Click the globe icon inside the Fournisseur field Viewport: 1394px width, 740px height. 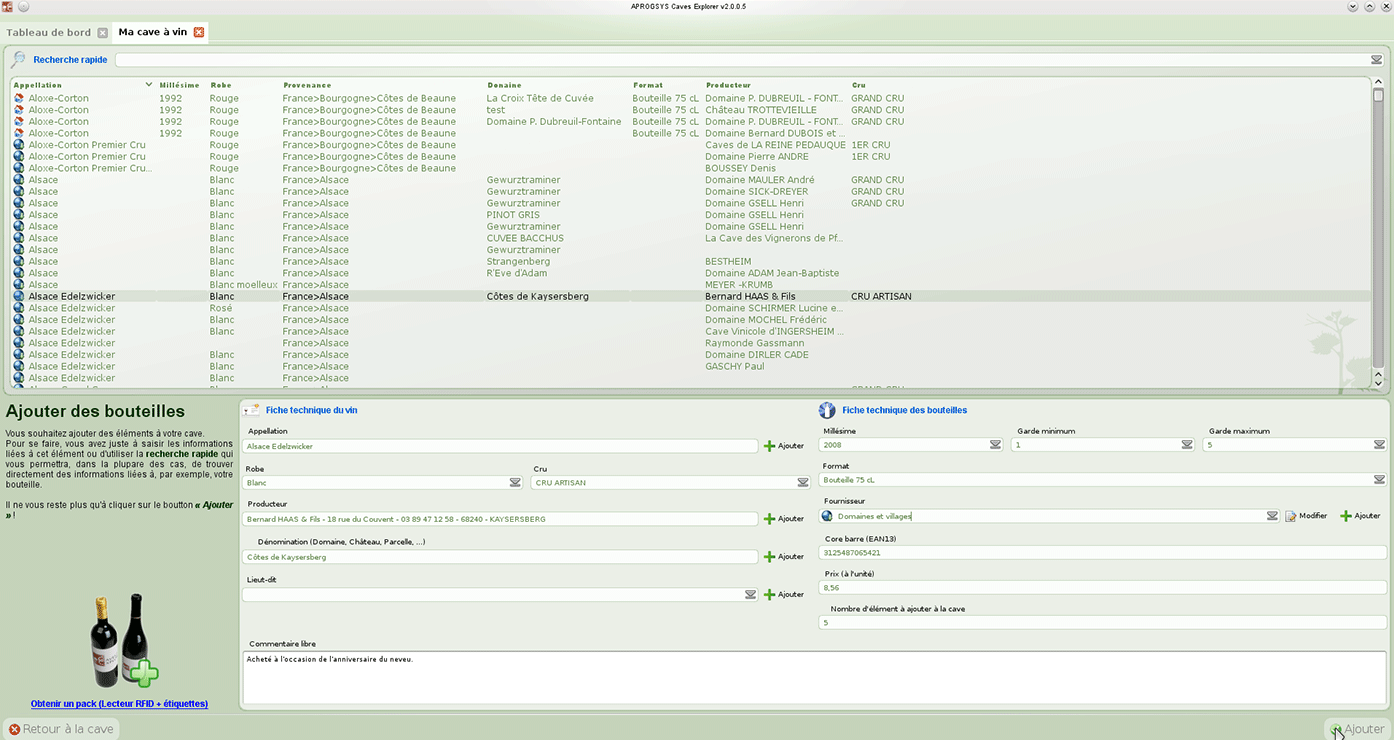click(827, 517)
